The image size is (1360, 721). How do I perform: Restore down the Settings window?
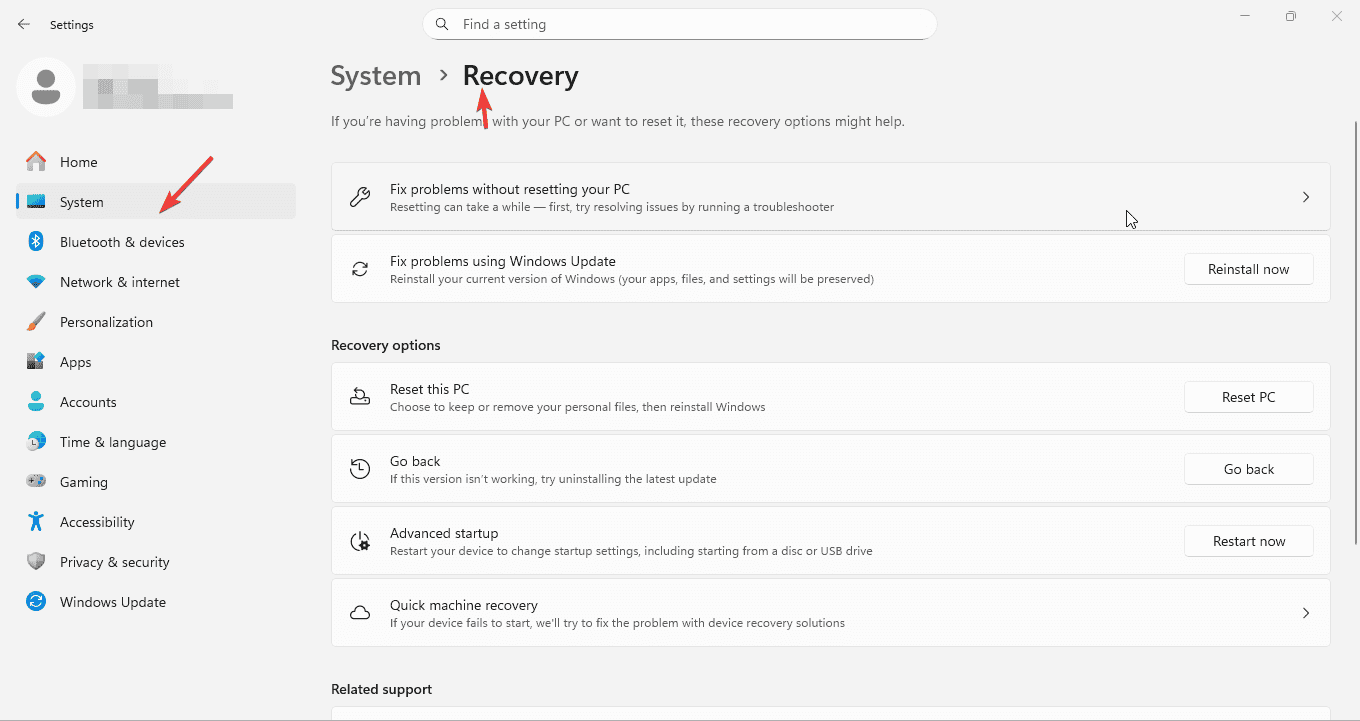1291,16
